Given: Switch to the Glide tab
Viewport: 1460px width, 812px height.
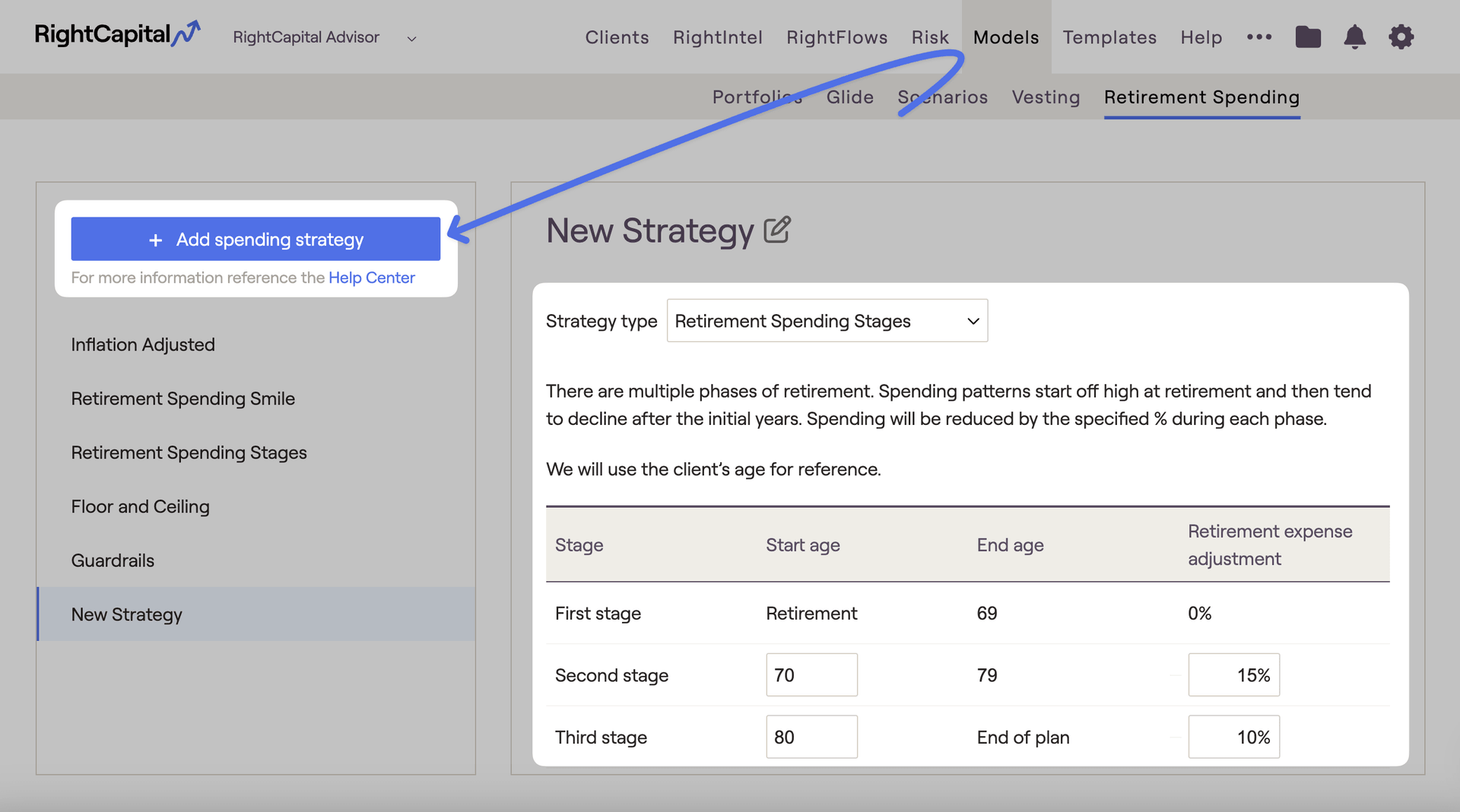Looking at the screenshot, I should [x=849, y=97].
